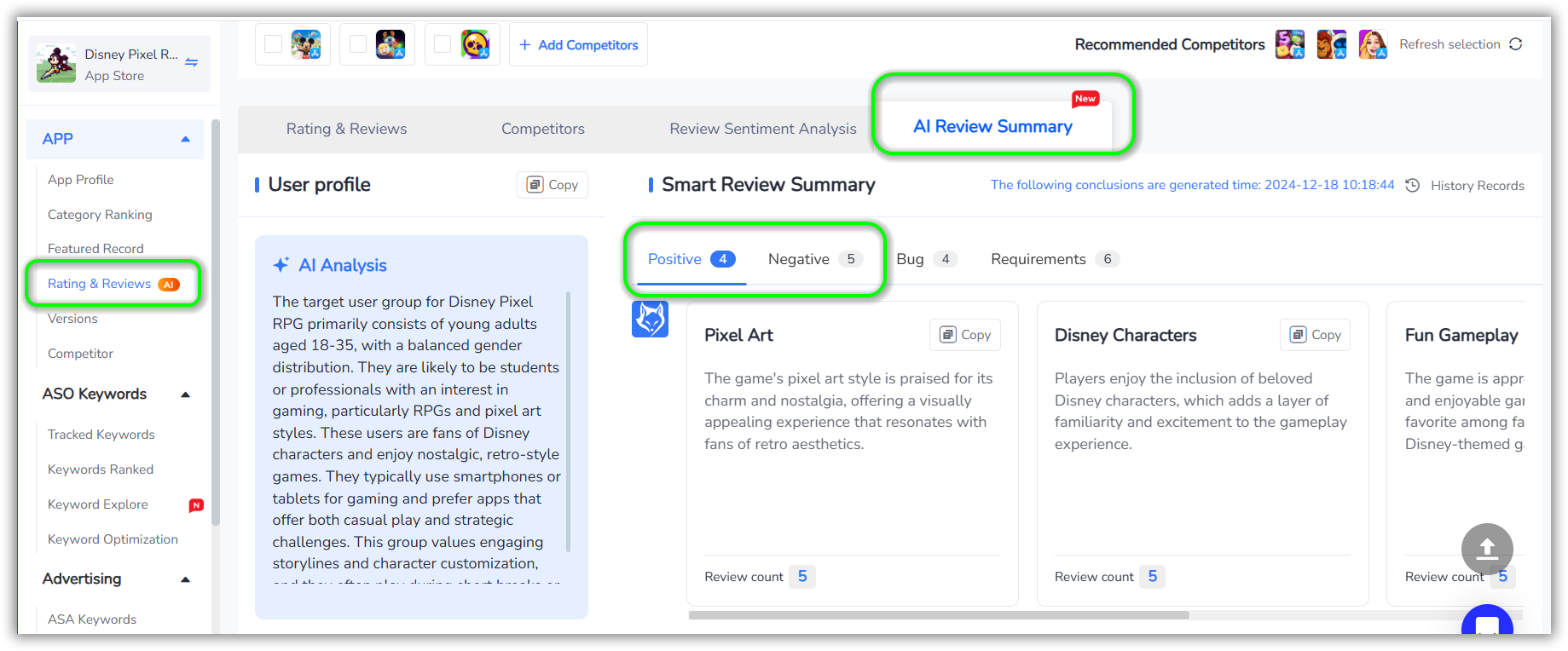
Task: Collapse the APP sidebar section
Action: tap(185, 139)
